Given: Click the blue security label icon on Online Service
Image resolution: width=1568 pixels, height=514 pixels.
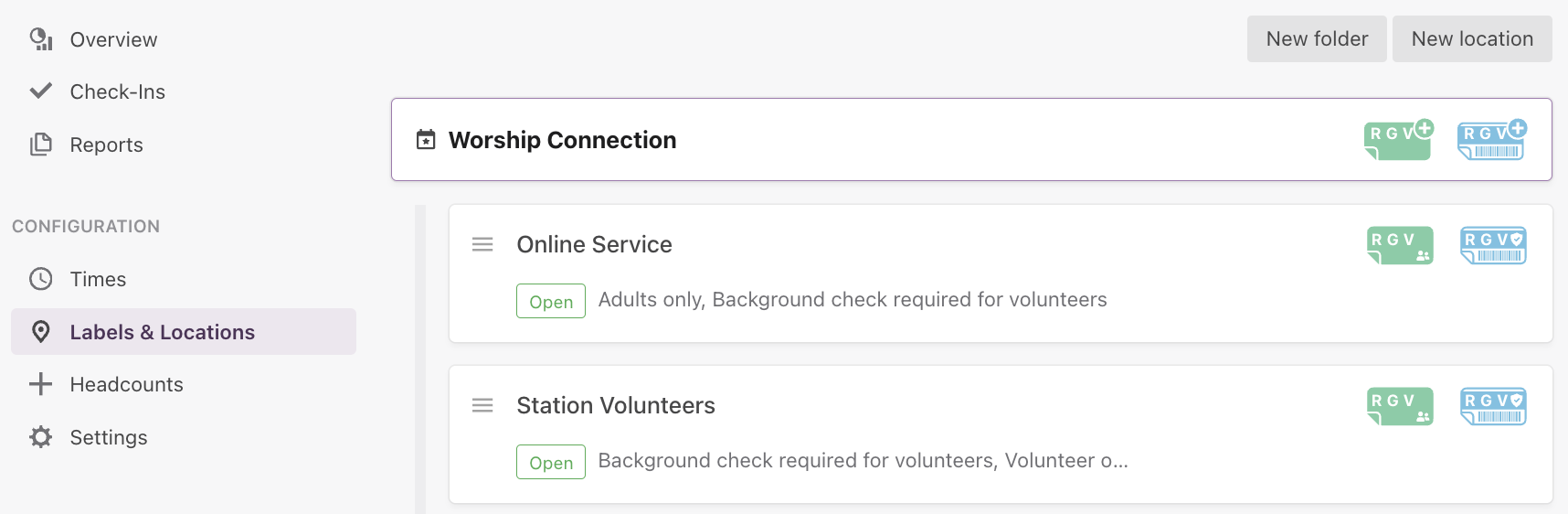Looking at the screenshot, I should [x=1493, y=245].
